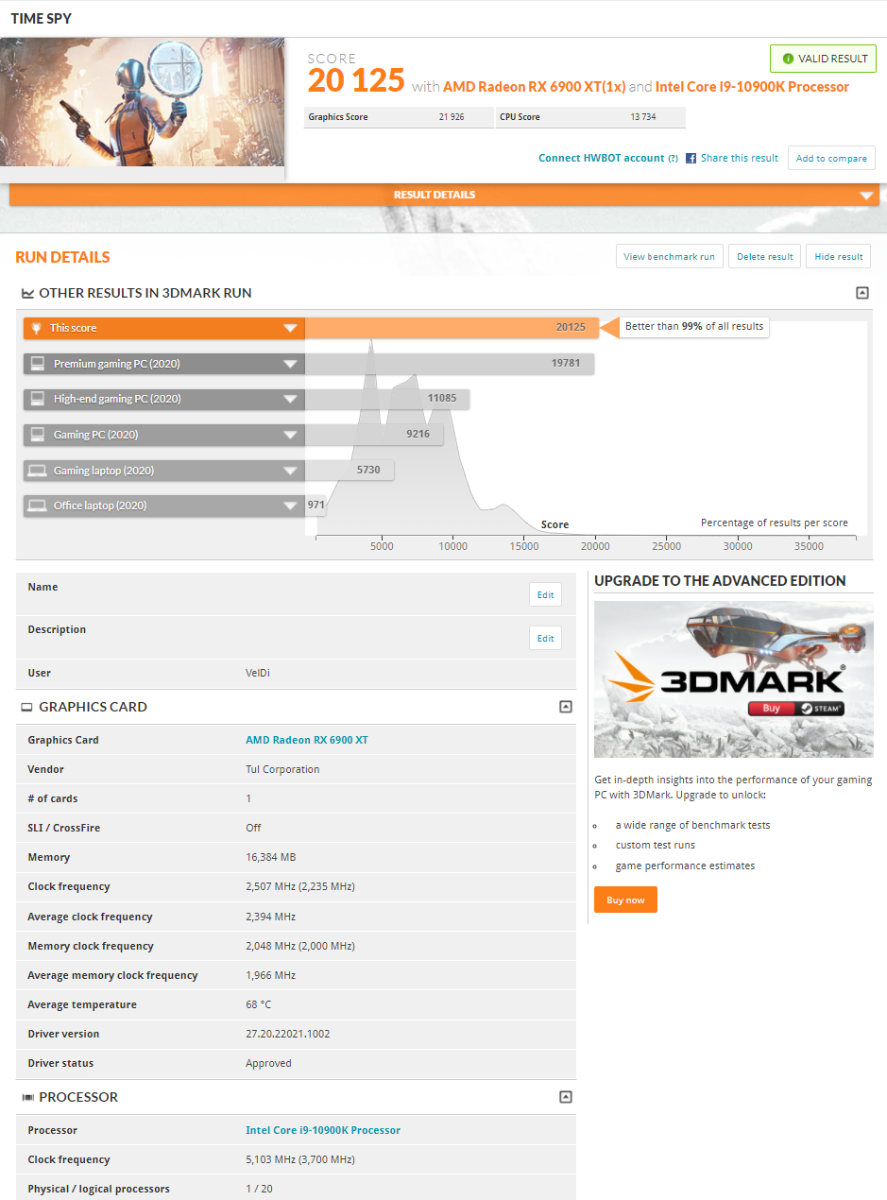Click the memory value 16,384 MB
The image size is (887, 1200).
(271, 857)
